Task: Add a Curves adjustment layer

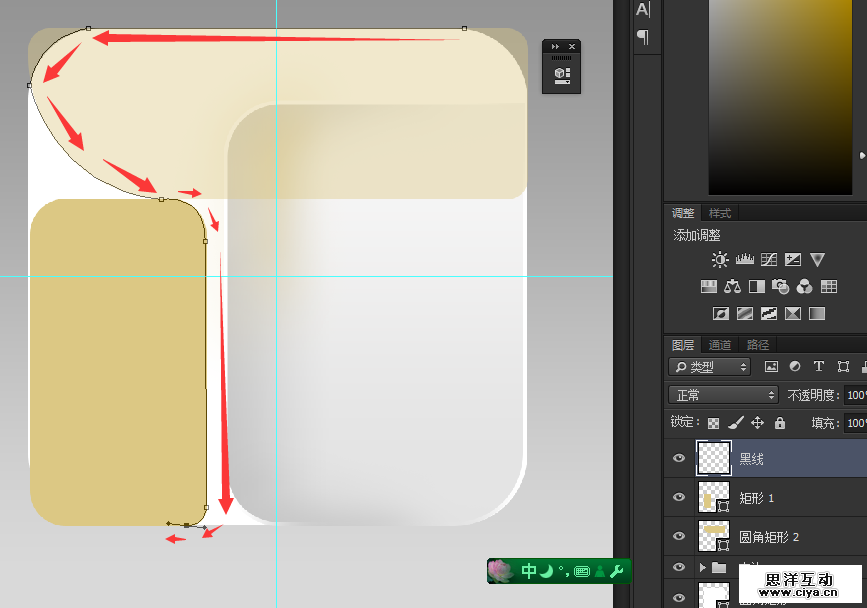Action: tap(769, 260)
